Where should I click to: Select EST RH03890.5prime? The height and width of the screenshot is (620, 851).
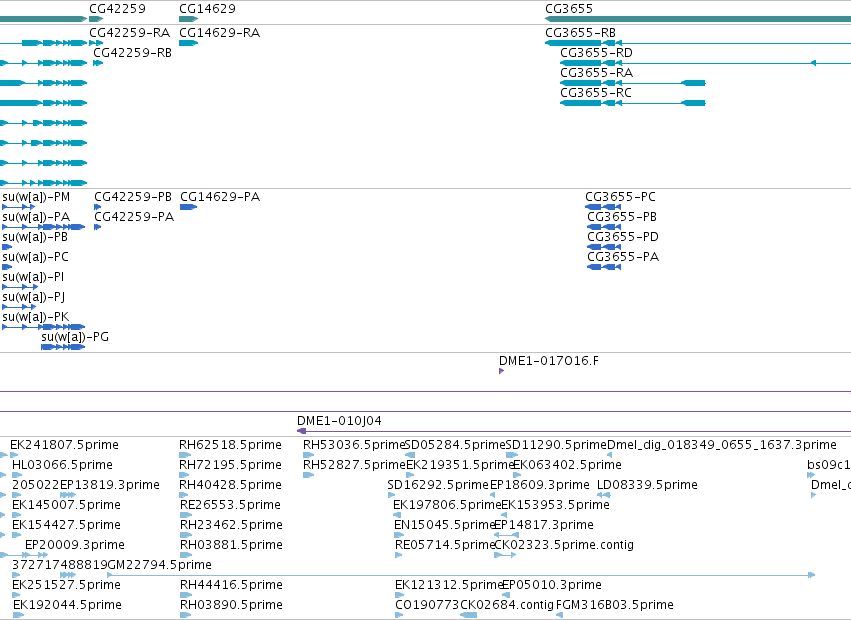(231, 605)
